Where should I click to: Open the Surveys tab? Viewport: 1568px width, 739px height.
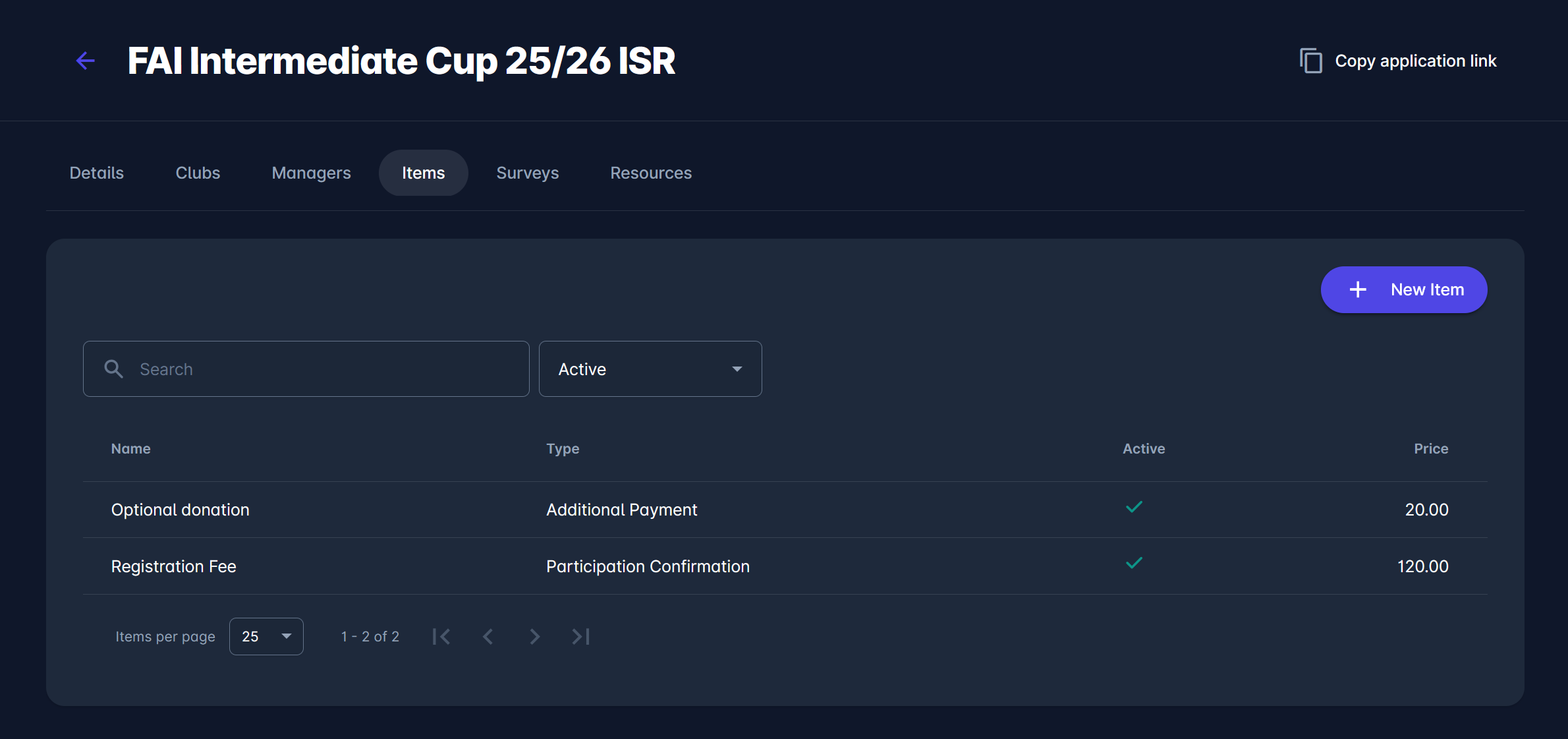(527, 173)
